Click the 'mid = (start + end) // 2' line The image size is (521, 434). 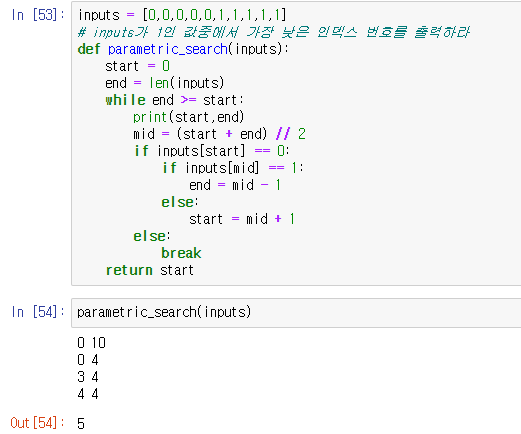[219, 134]
